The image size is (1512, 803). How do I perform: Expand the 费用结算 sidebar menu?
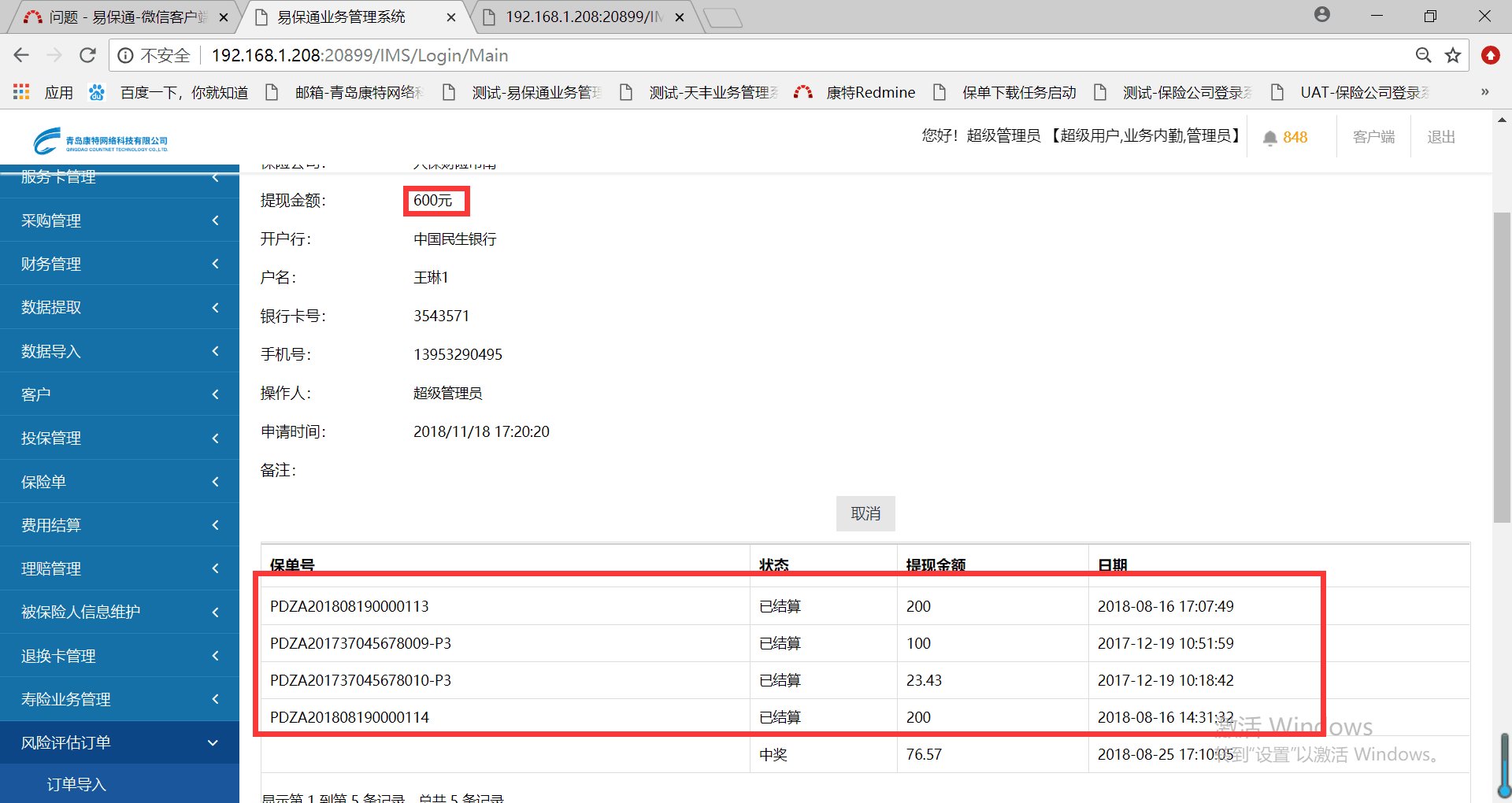(x=120, y=525)
